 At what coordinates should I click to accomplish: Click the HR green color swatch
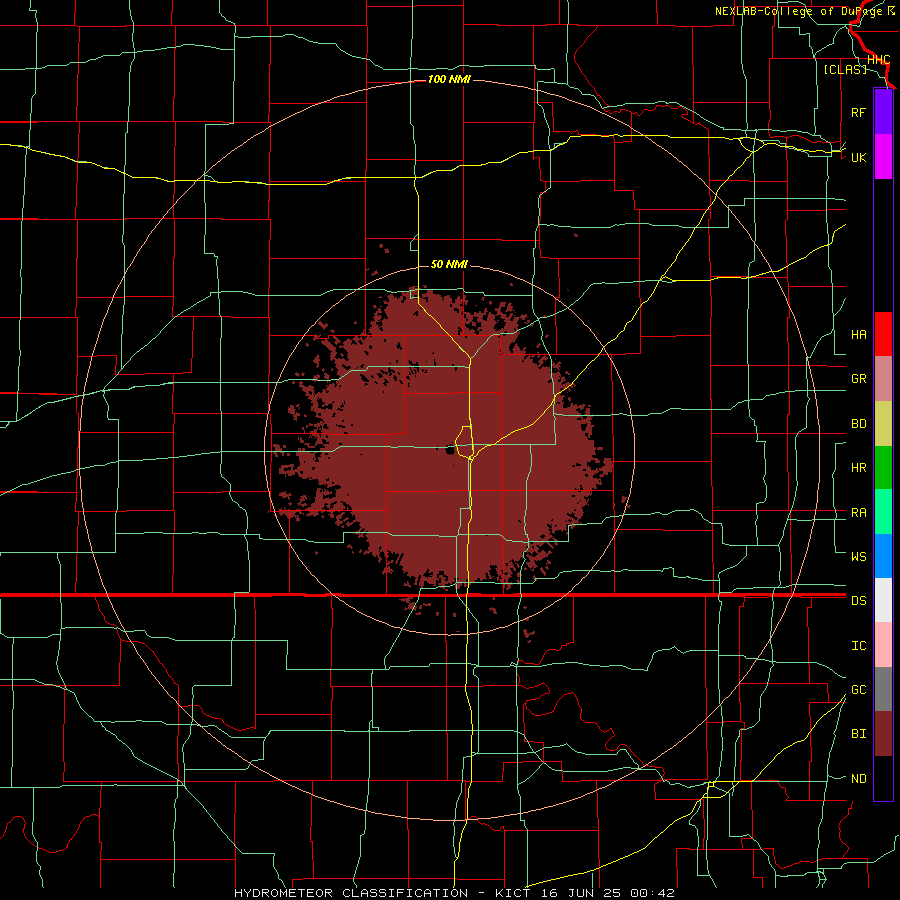tap(883, 468)
